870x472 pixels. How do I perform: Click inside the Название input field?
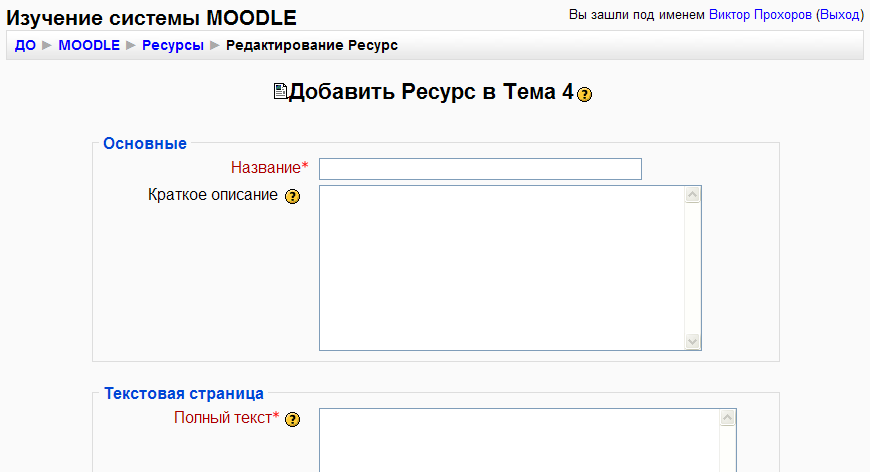[480, 169]
